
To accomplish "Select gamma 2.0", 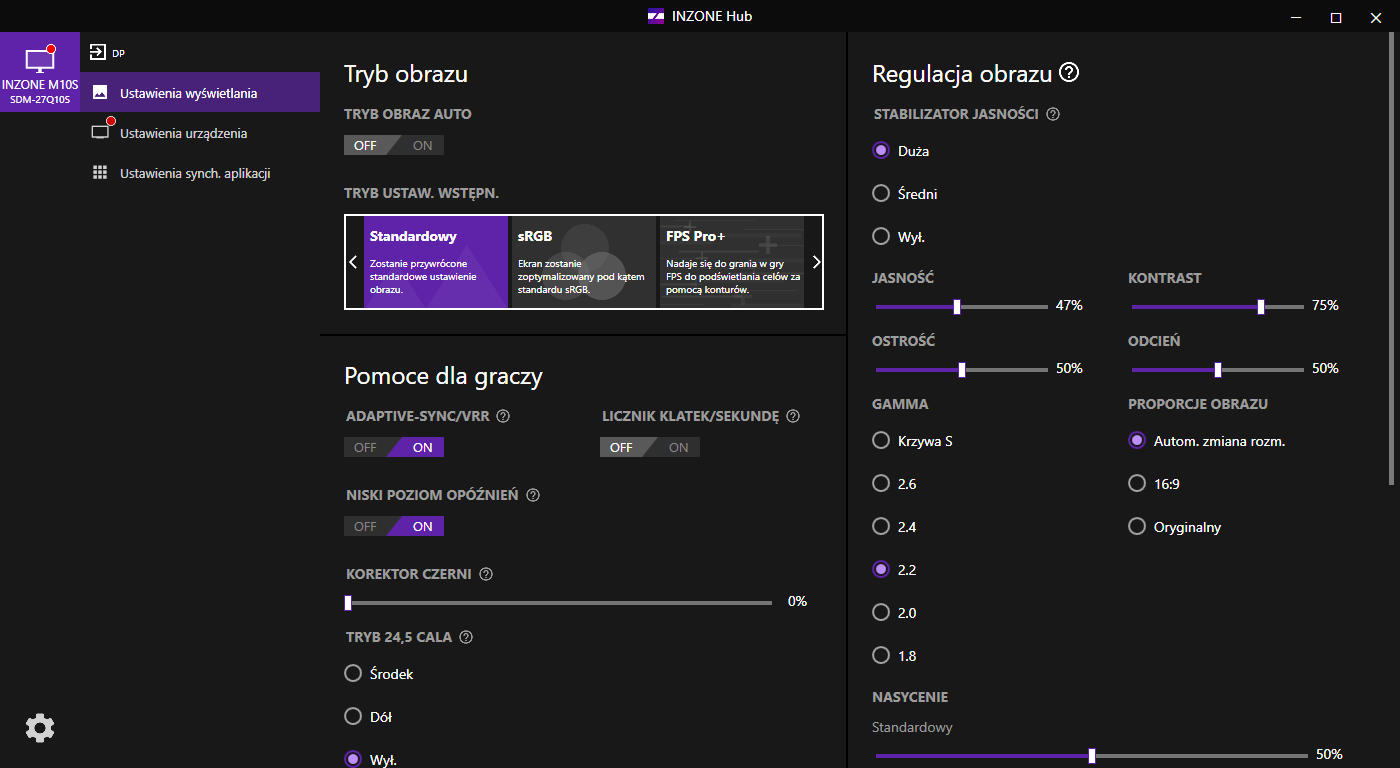I will tap(881, 612).
